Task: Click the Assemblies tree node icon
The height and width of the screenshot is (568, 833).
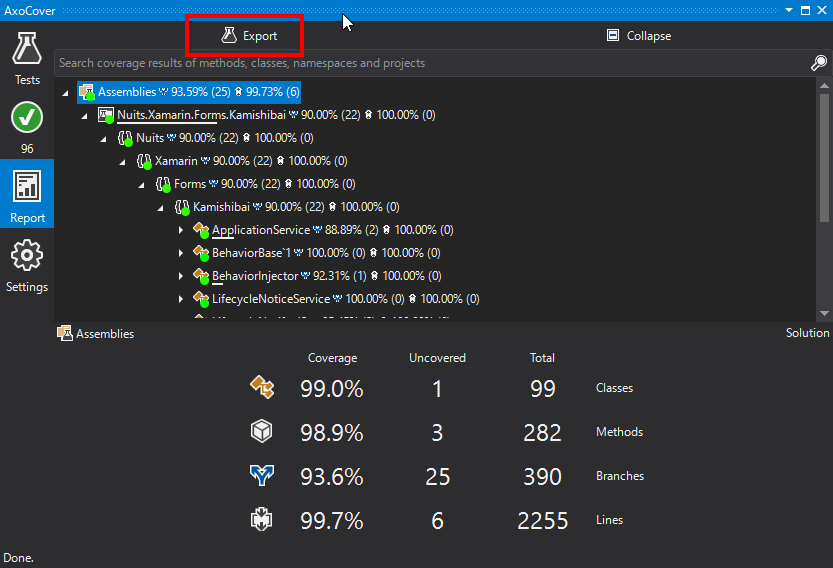Action: (x=87, y=92)
